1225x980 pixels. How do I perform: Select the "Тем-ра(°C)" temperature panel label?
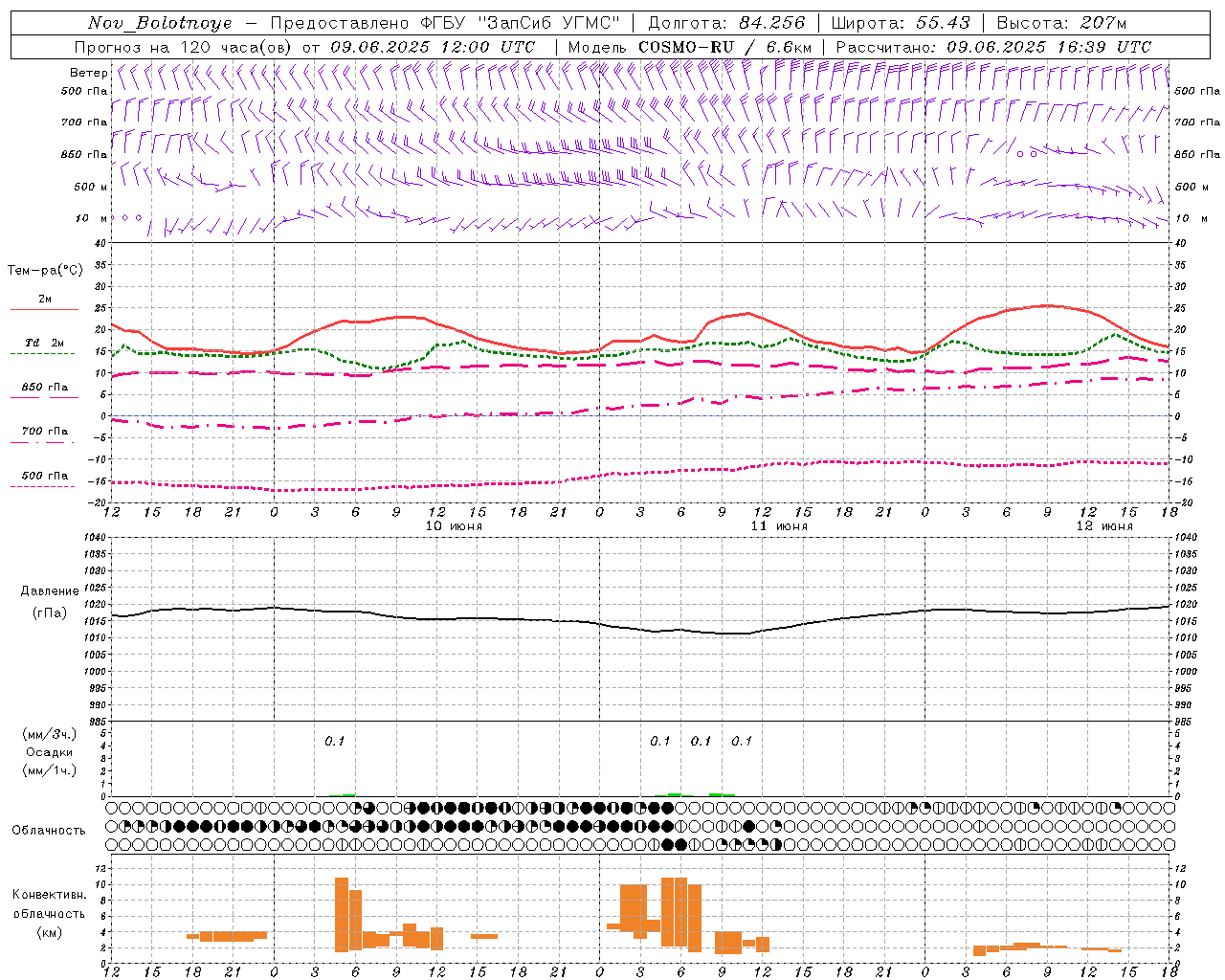(x=45, y=271)
